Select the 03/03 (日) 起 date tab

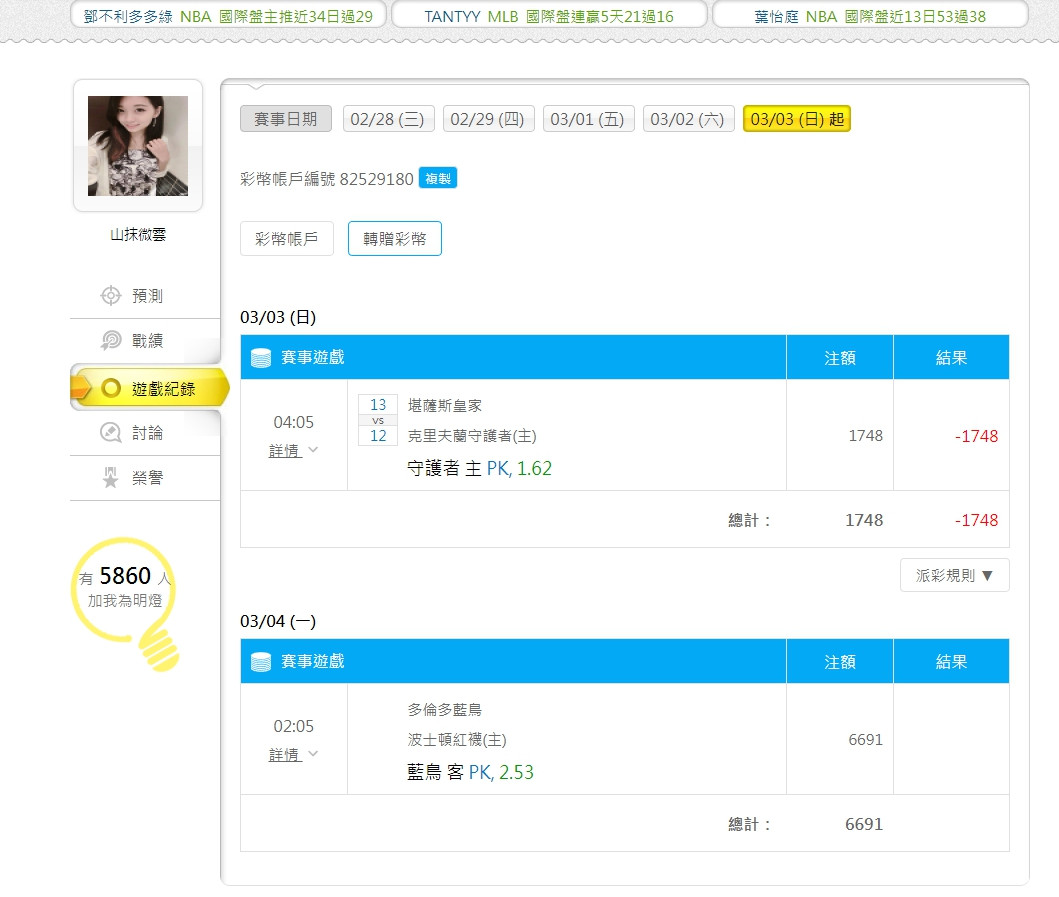coord(797,119)
